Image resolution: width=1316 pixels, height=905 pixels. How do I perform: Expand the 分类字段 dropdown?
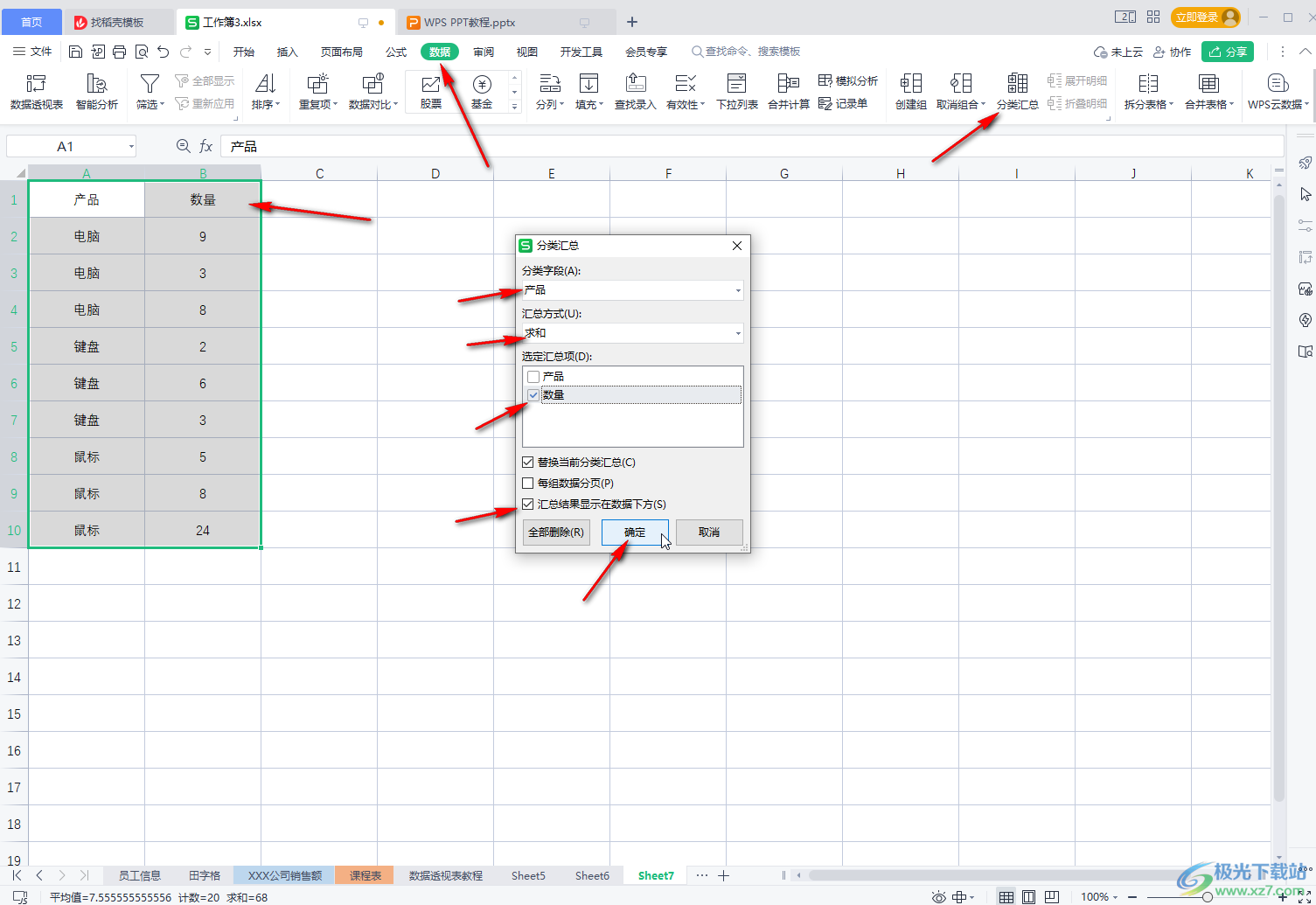pyautogui.click(x=738, y=290)
